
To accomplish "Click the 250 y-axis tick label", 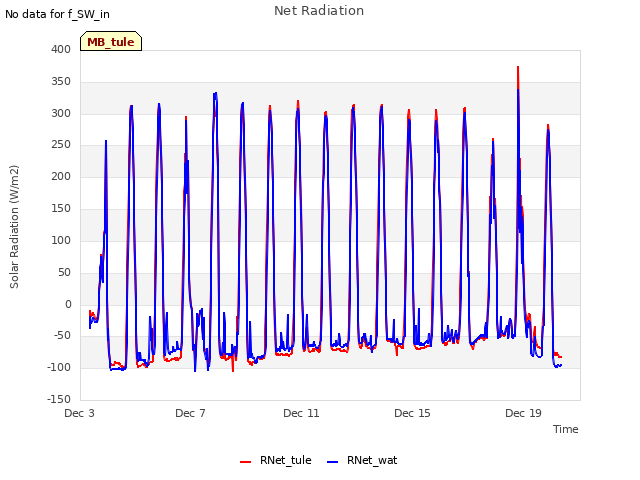I will tap(61, 144).
